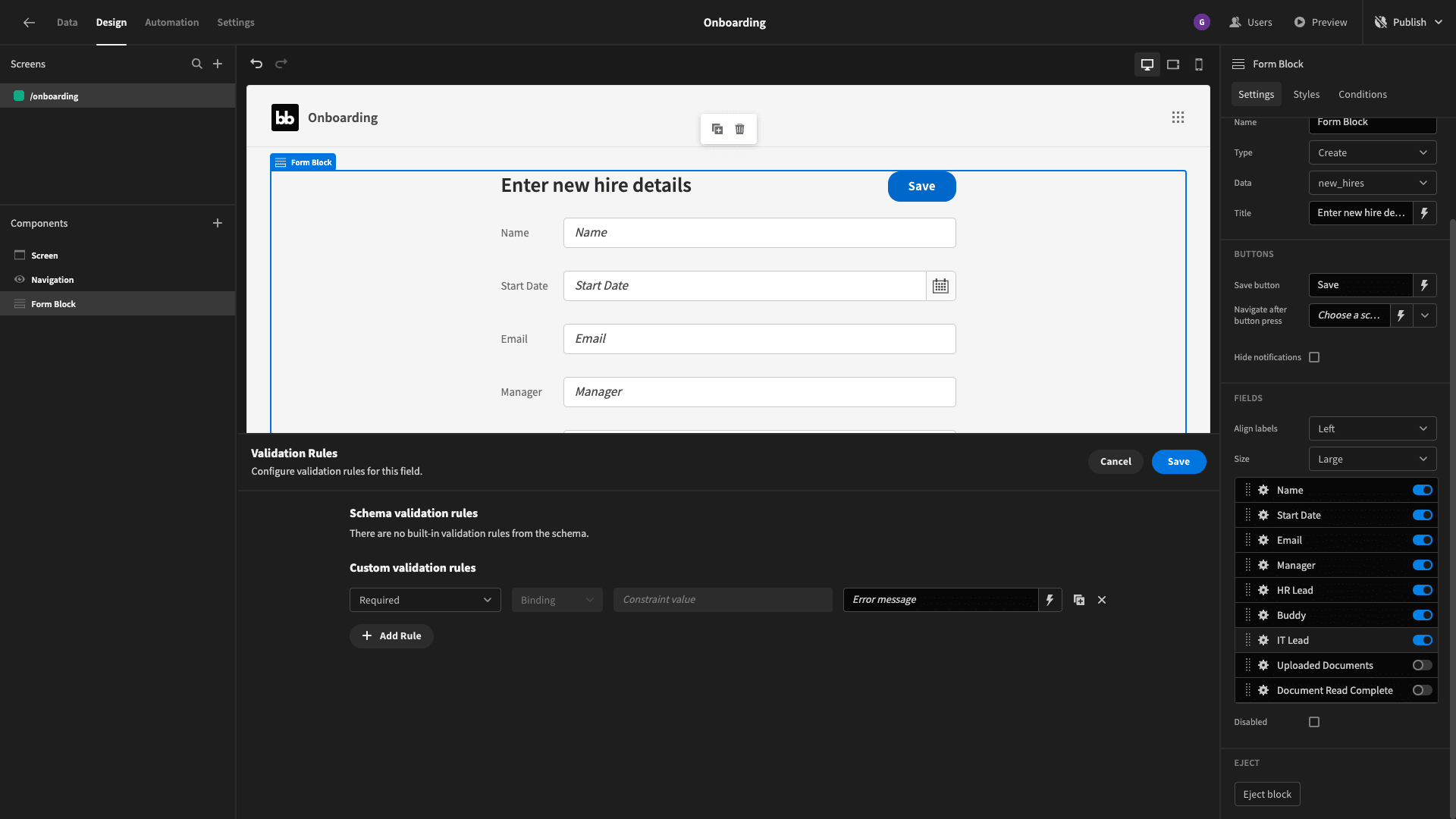Screen dimensions: 1456x819
Task: Switch to the Styles tab
Action: point(1307,95)
